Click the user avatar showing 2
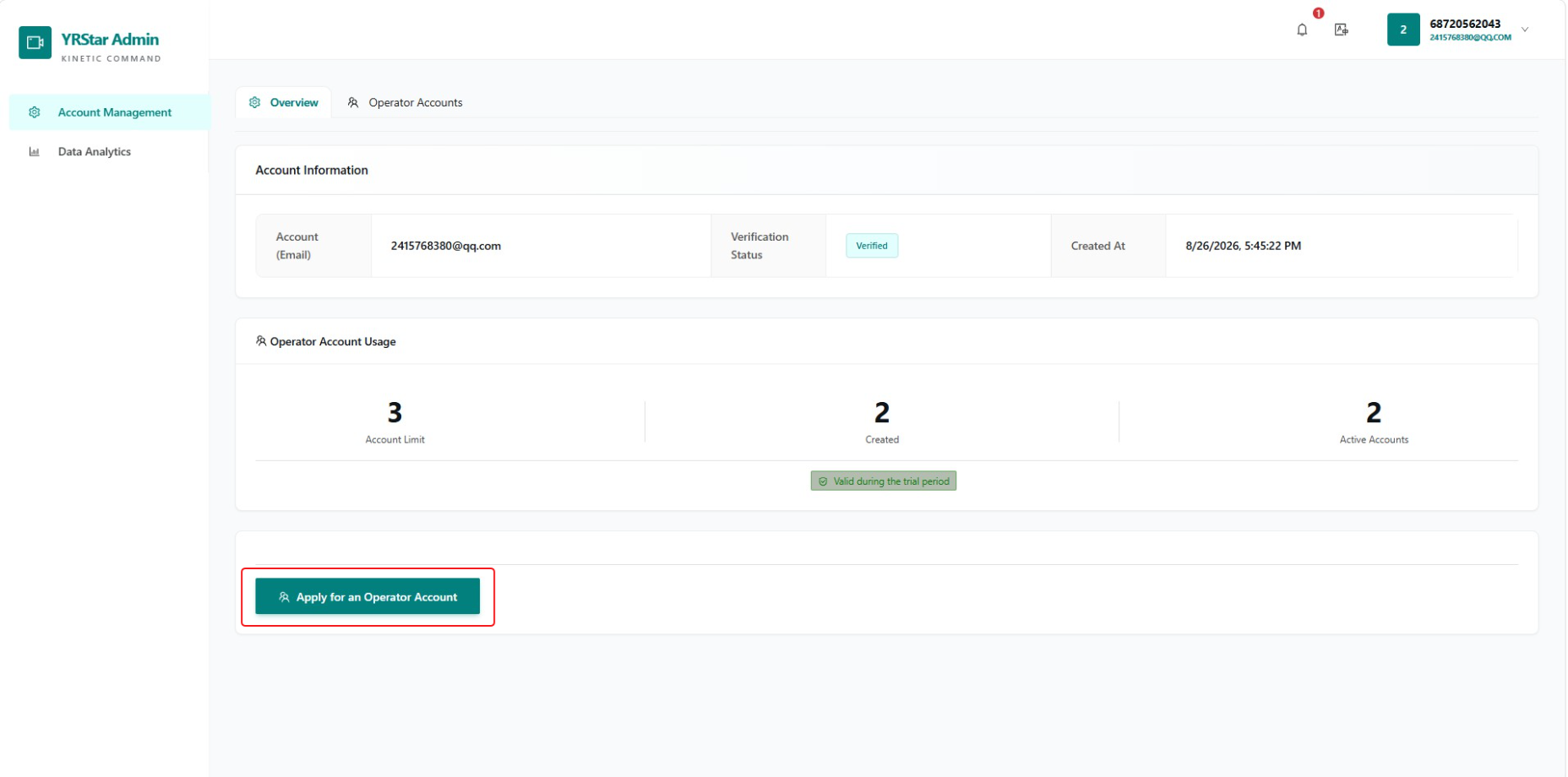 tap(1403, 30)
